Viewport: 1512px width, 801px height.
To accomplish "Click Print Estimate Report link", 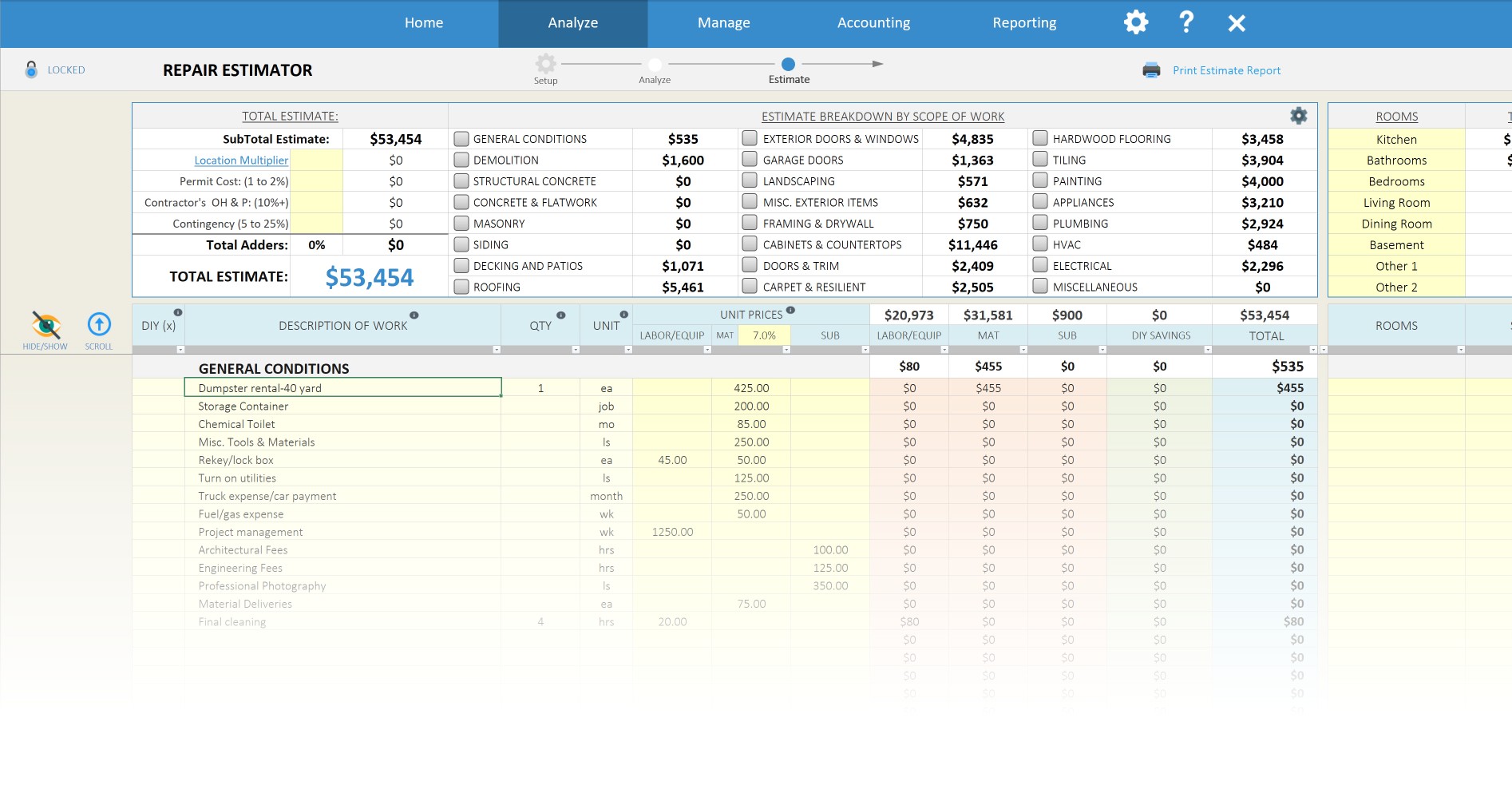I will click(x=1226, y=70).
